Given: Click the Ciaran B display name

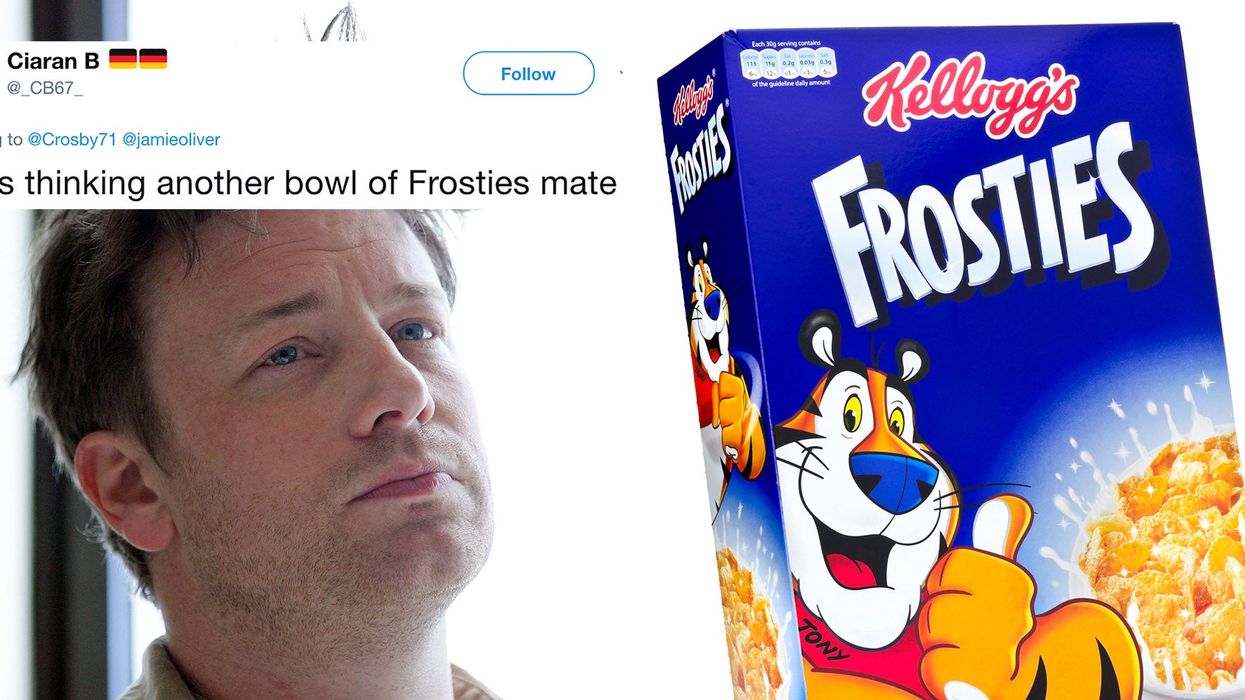Looking at the screenshot, I should (x=52, y=61).
